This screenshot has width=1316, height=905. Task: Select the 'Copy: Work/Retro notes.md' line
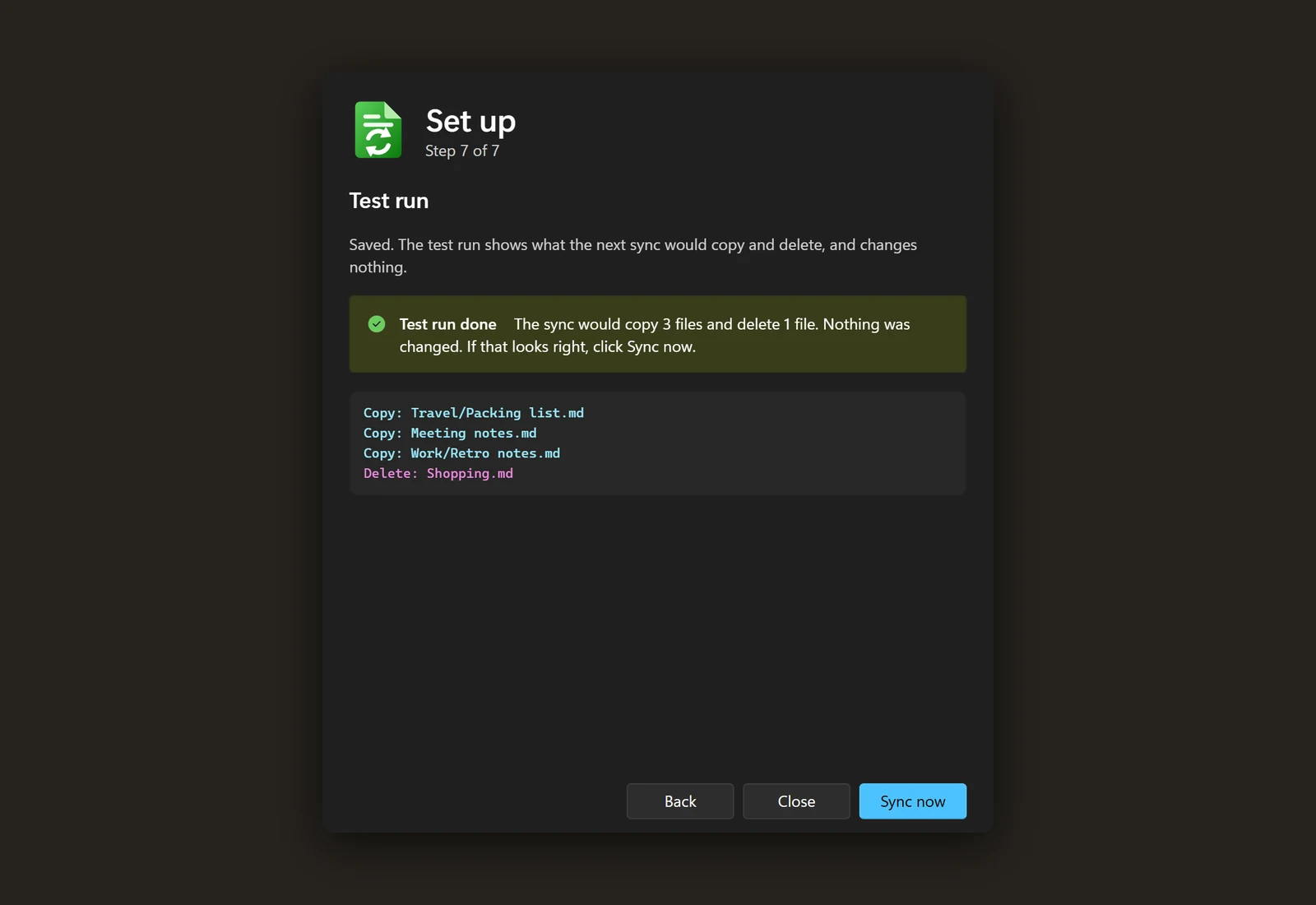pyautogui.click(x=461, y=453)
